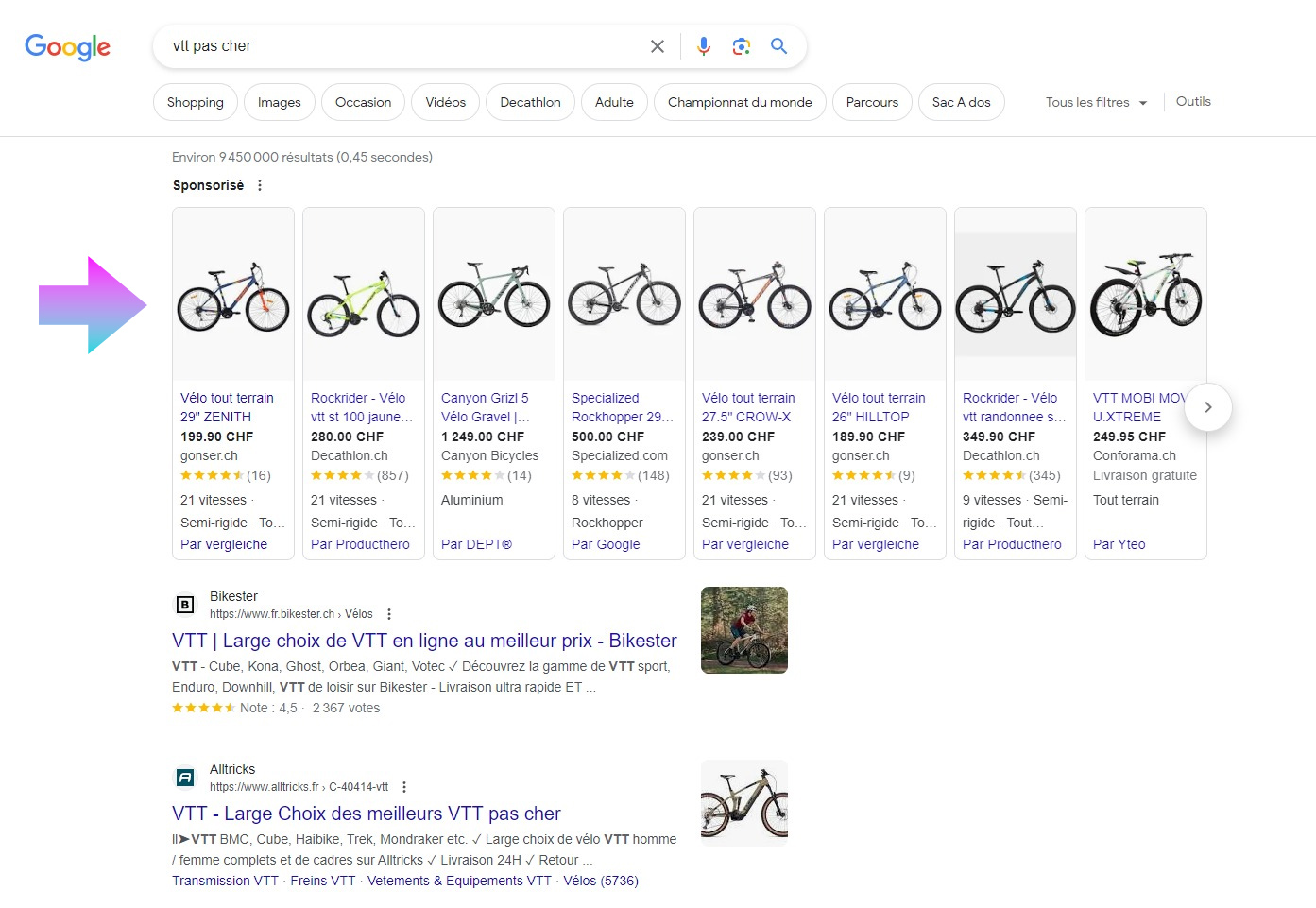Click the Google logo
Viewport: 1316px width, 908px height.
click(x=67, y=46)
